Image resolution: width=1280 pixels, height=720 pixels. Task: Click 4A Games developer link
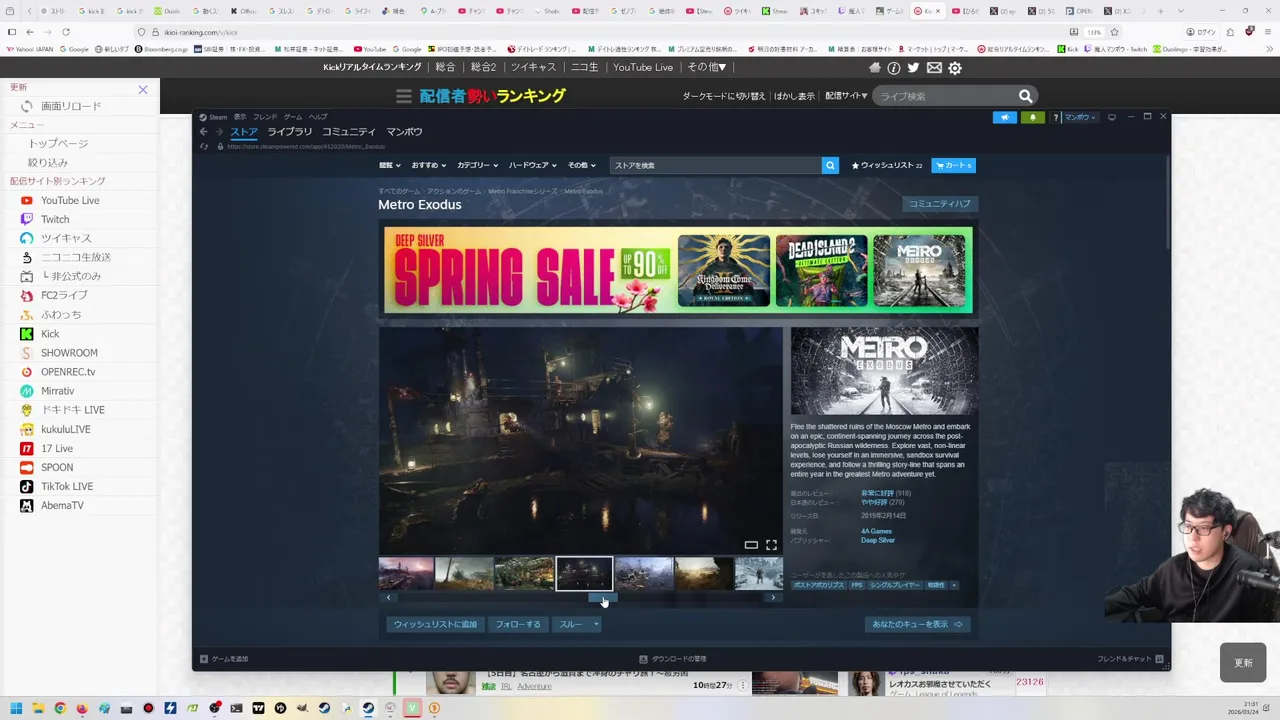pyautogui.click(x=876, y=531)
